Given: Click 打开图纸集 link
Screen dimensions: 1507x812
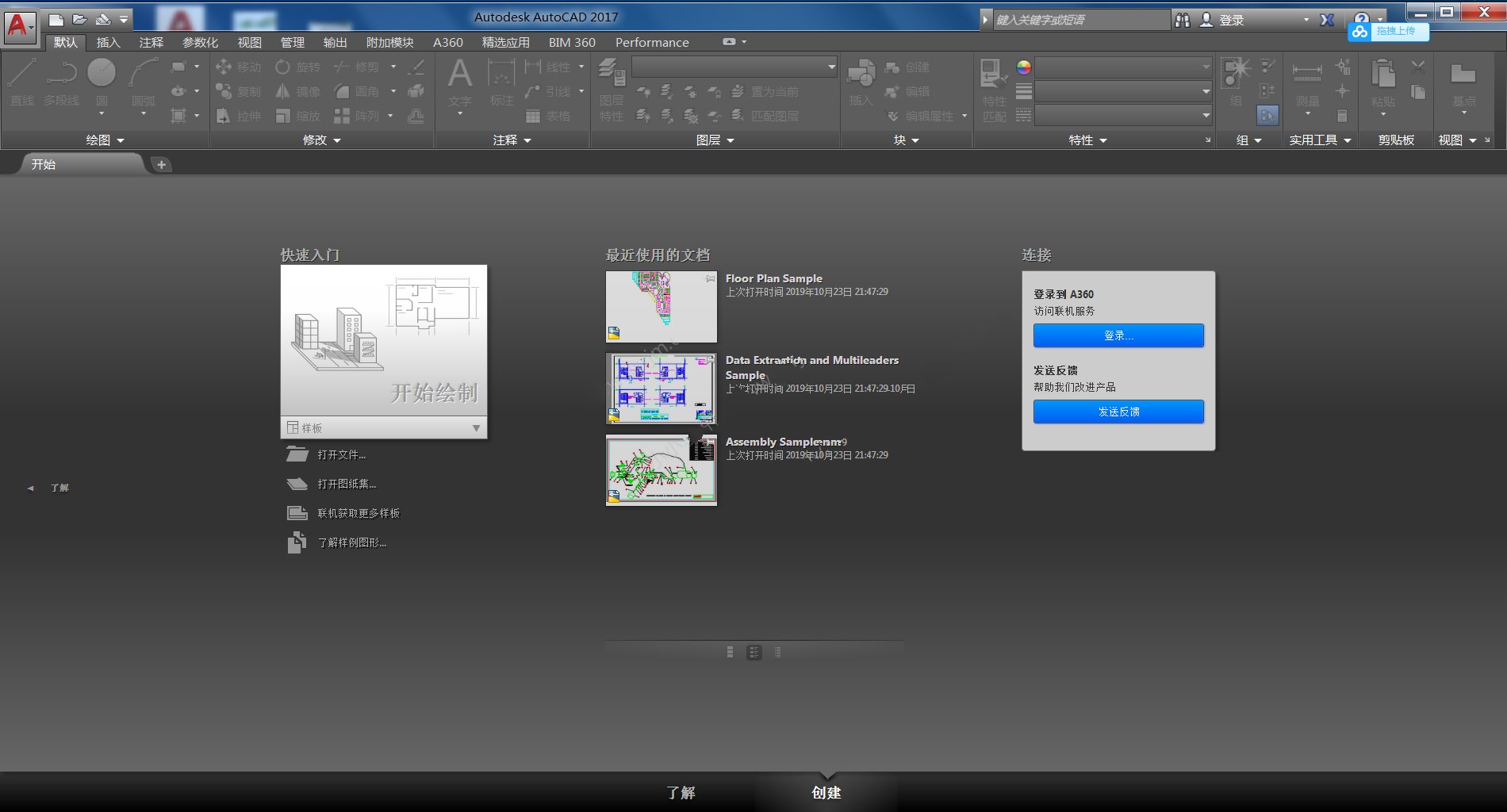Looking at the screenshot, I should pyautogui.click(x=346, y=484).
